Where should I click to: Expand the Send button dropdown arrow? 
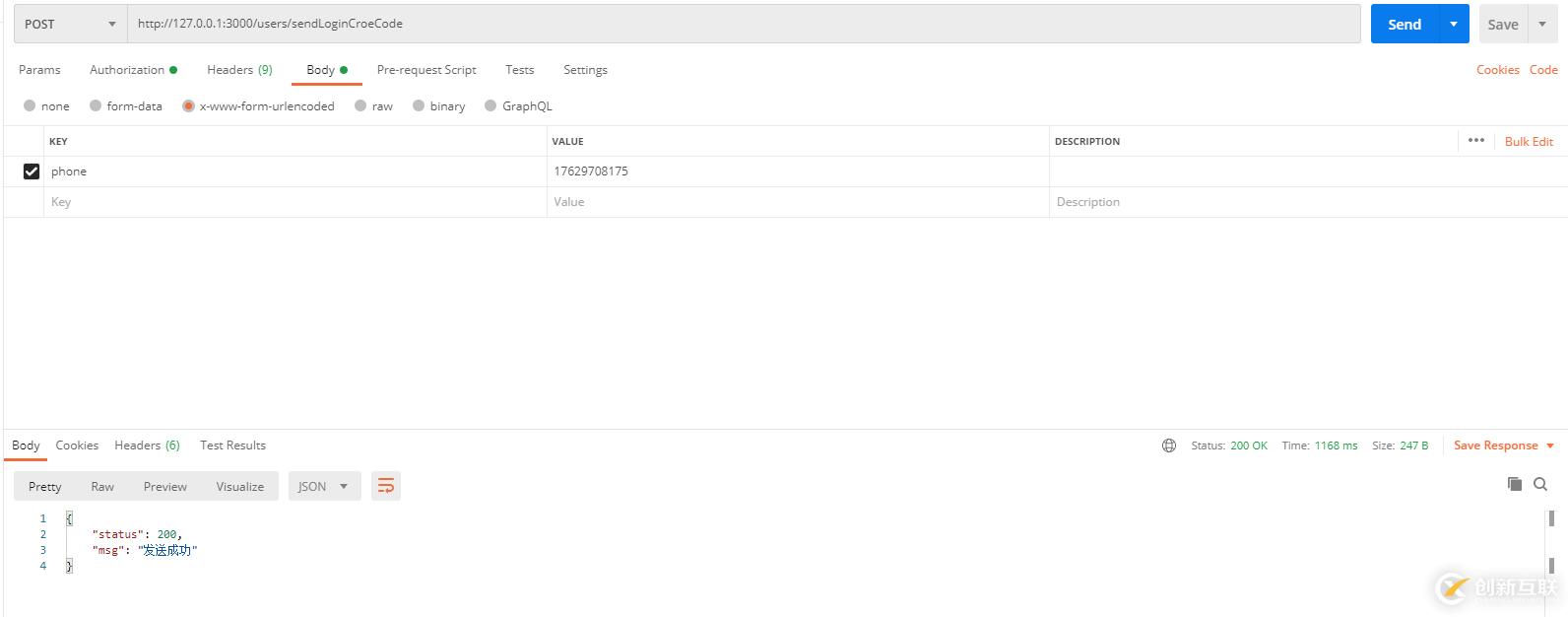tap(1454, 24)
